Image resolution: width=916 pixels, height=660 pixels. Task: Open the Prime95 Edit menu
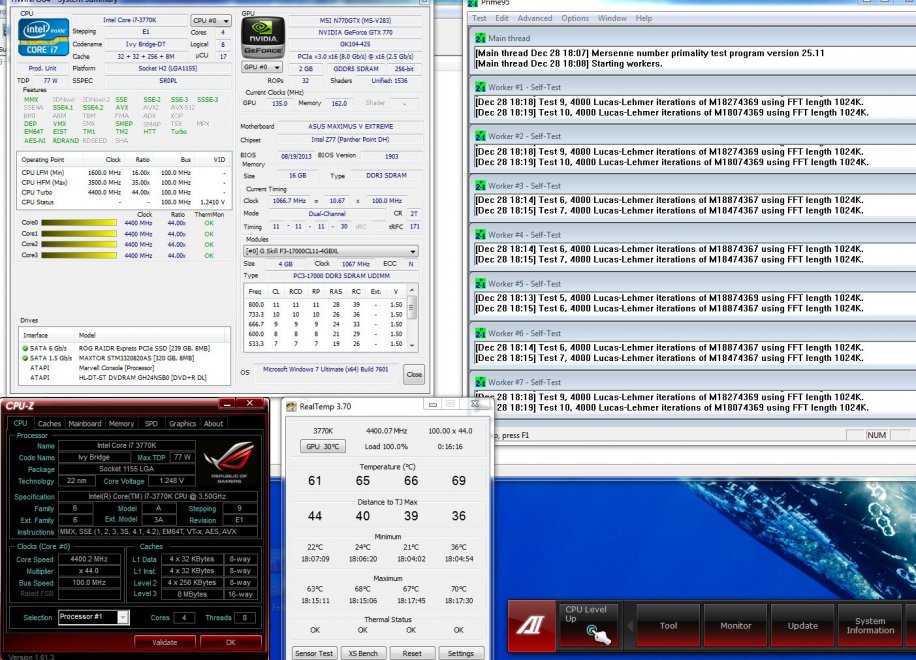[502, 18]
